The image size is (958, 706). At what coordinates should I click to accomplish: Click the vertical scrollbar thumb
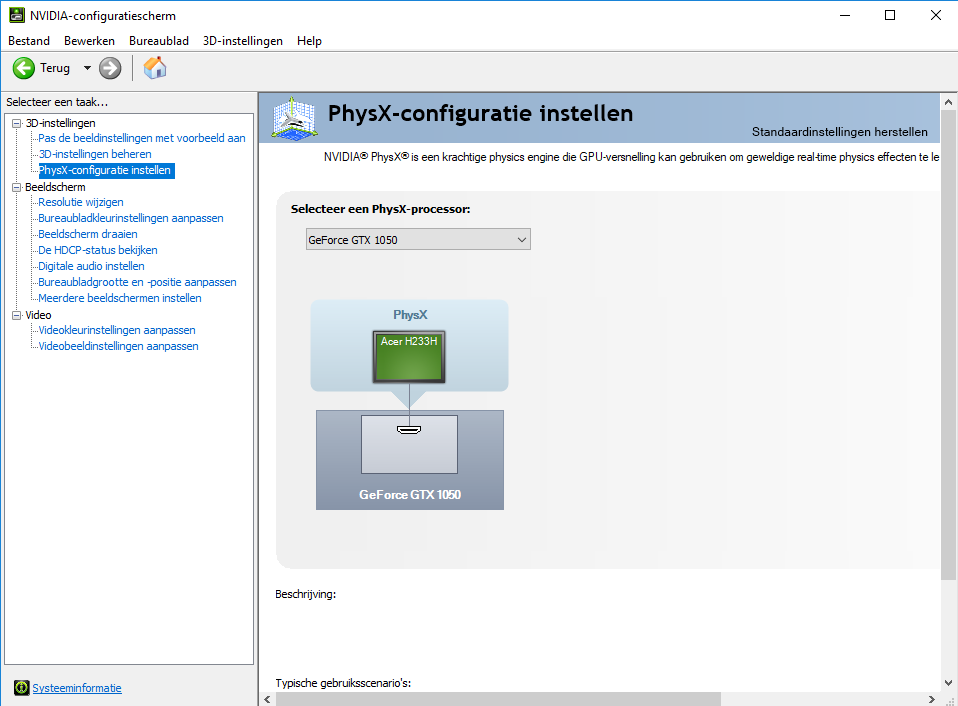point(948,345)
